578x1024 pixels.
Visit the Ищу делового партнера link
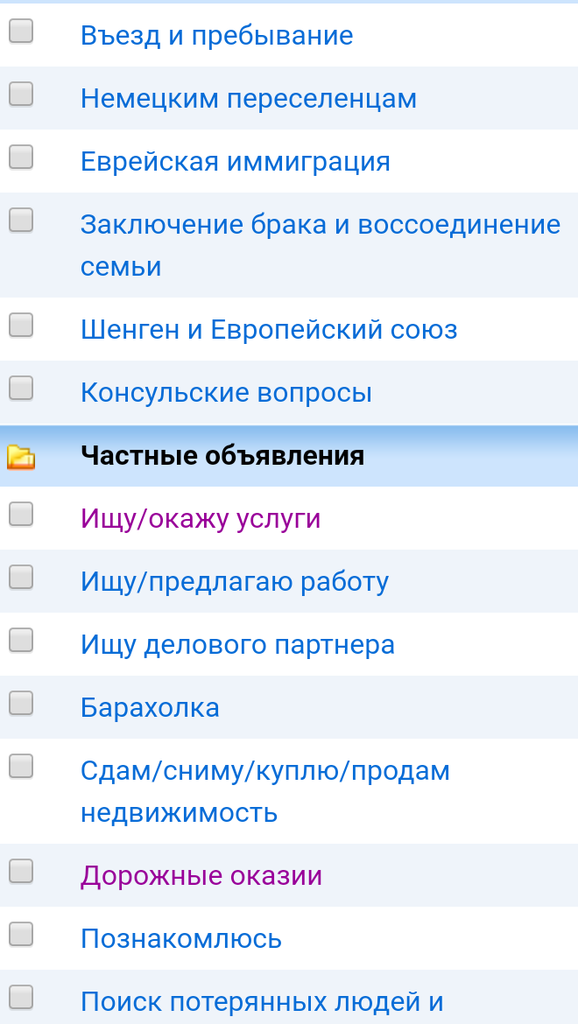tap(238, 645)
